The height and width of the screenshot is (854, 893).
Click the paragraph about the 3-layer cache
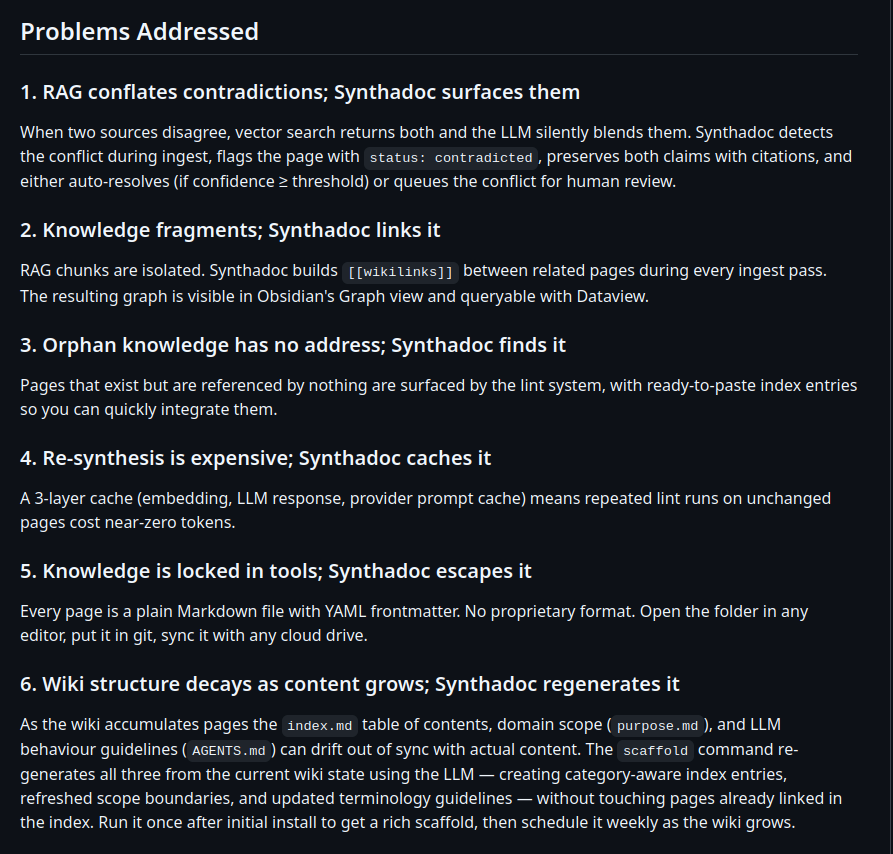[x=425, y=510]
